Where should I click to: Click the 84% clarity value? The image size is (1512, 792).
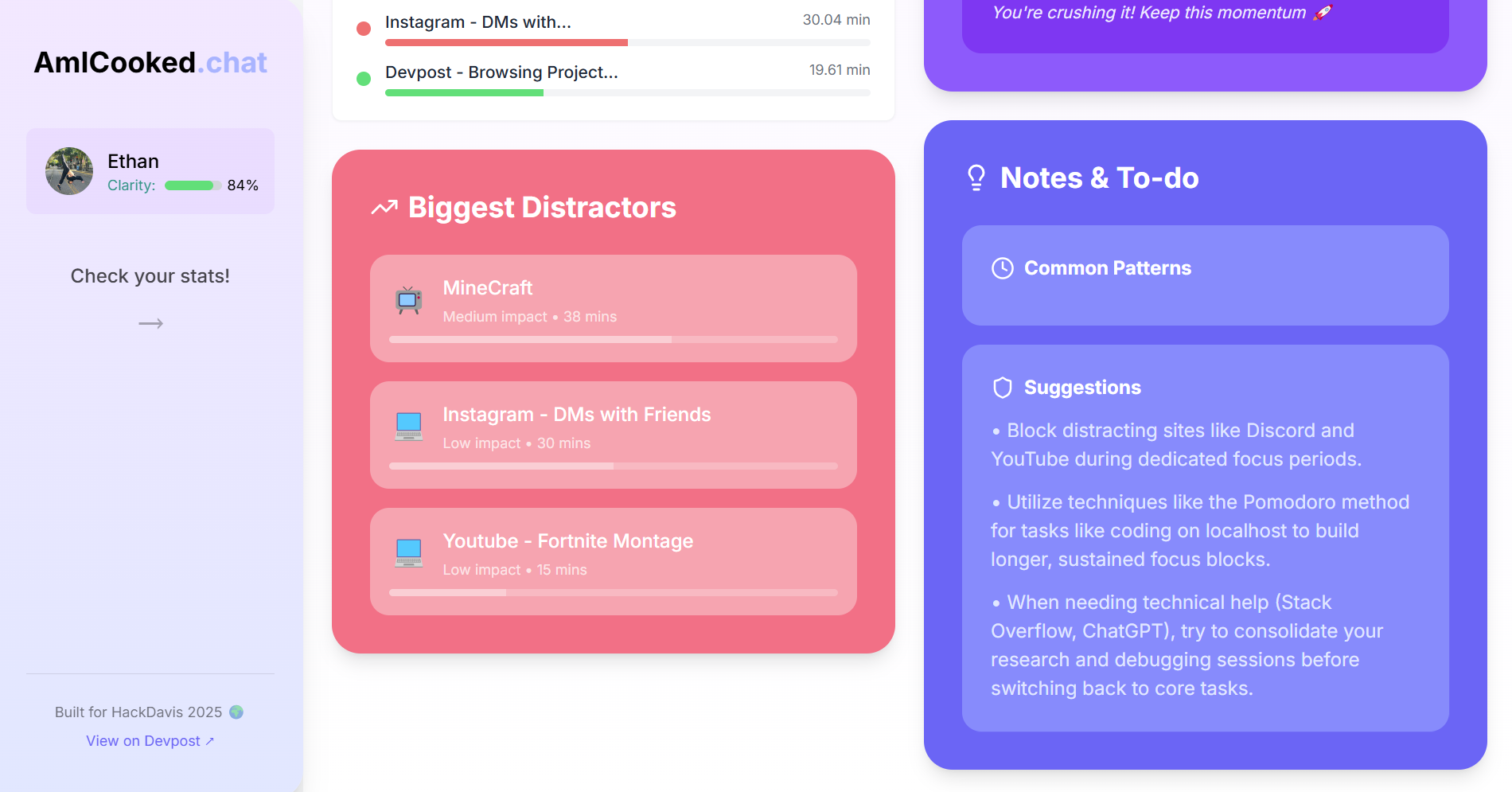tap(243, 185)
